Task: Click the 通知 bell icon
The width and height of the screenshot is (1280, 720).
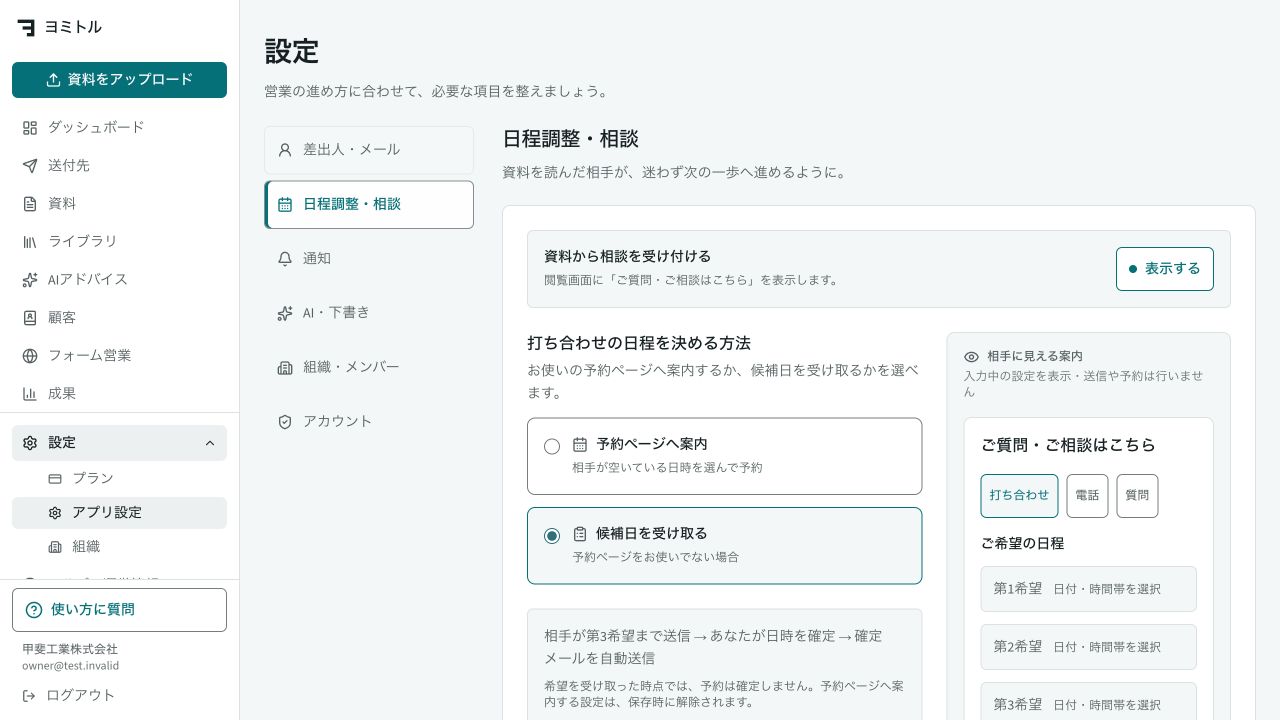Action: tap(285, 259)
